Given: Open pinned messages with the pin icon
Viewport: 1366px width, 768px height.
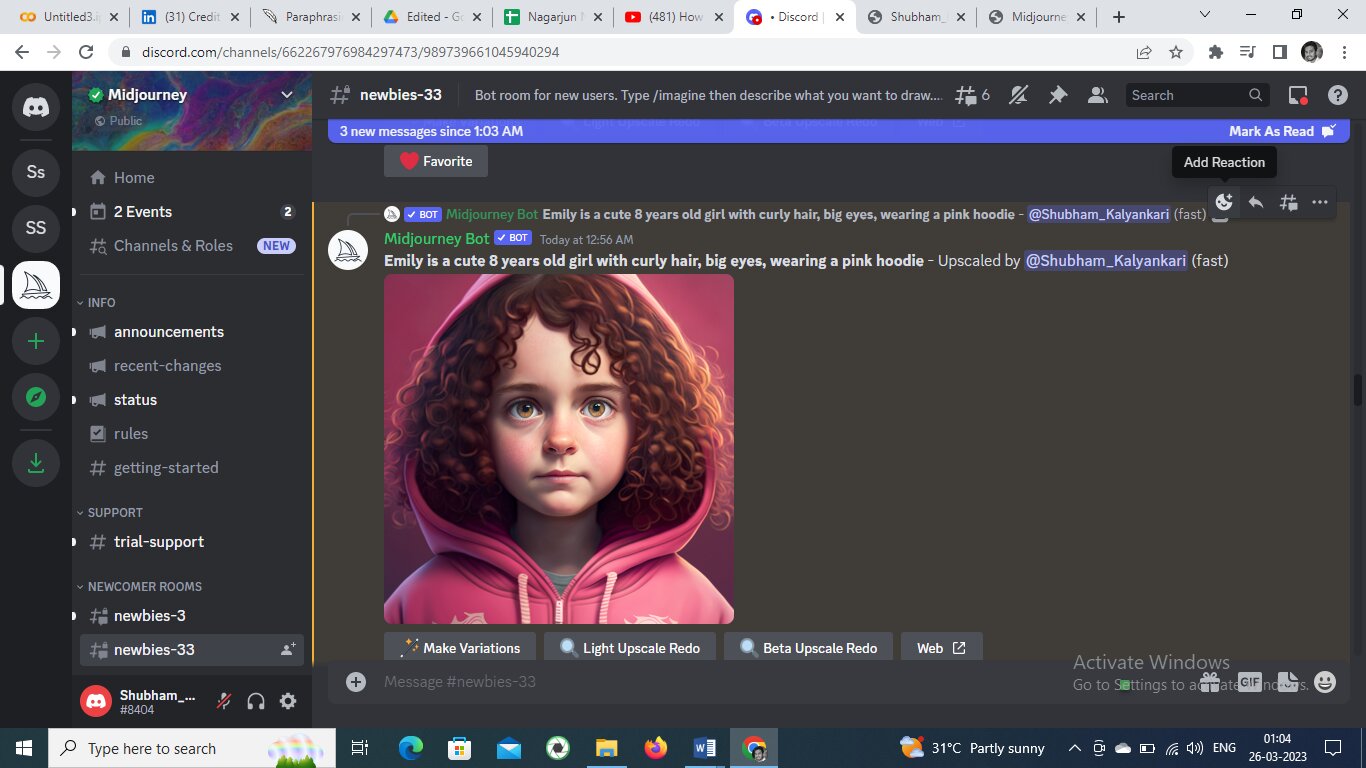Looking at the screenshot, I should (1057, 95).
